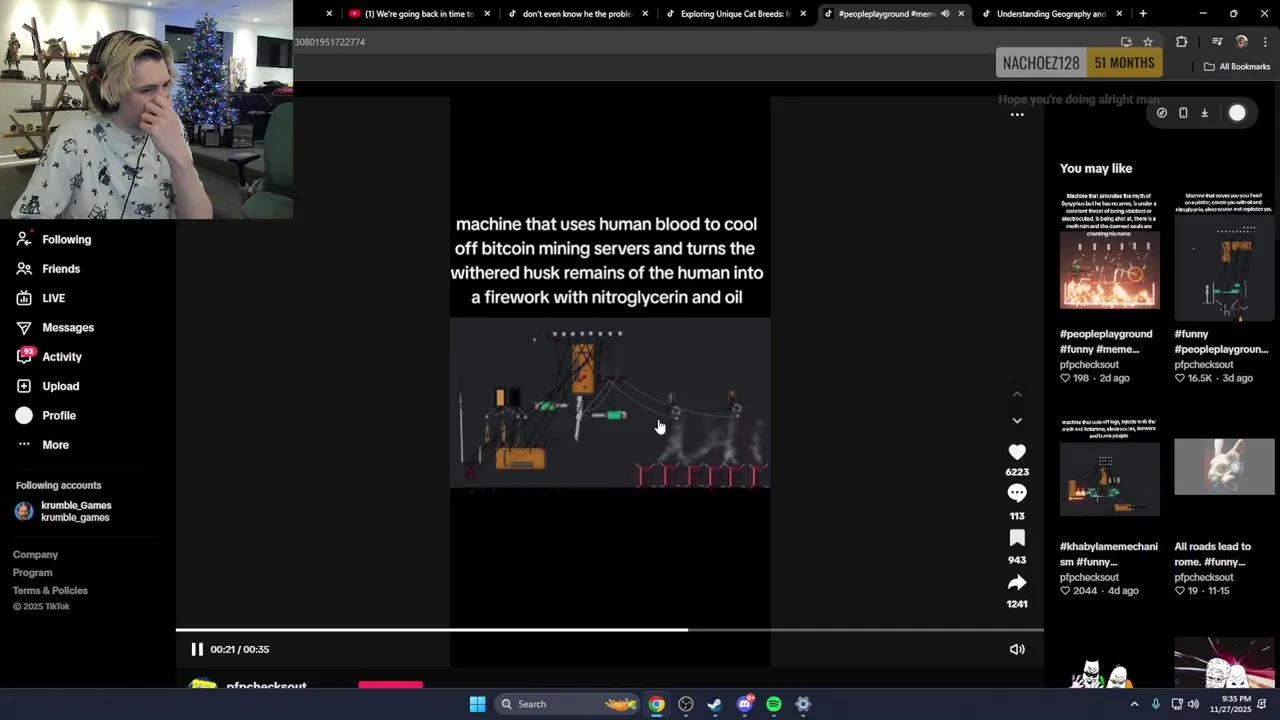Image resolution: width=1280 pixels, height=720 pixels.
Task: Switch to Exploring Unique Cat Breeds tab
Action: coord(734,14)
